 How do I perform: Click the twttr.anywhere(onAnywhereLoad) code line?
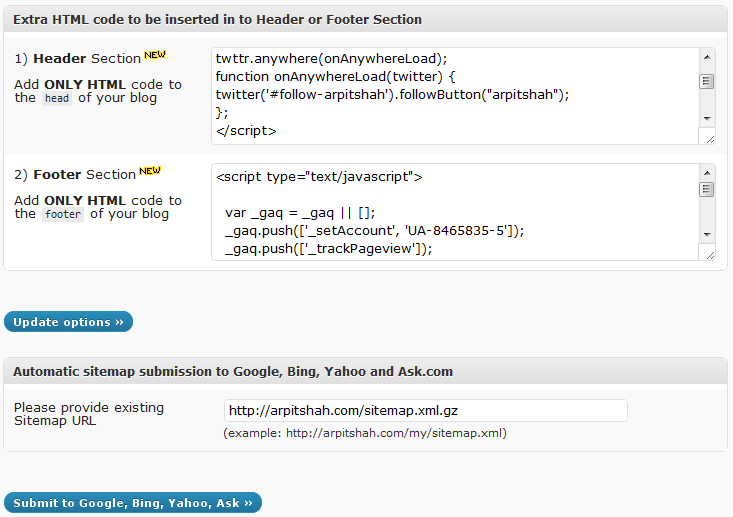coord(331,58)
